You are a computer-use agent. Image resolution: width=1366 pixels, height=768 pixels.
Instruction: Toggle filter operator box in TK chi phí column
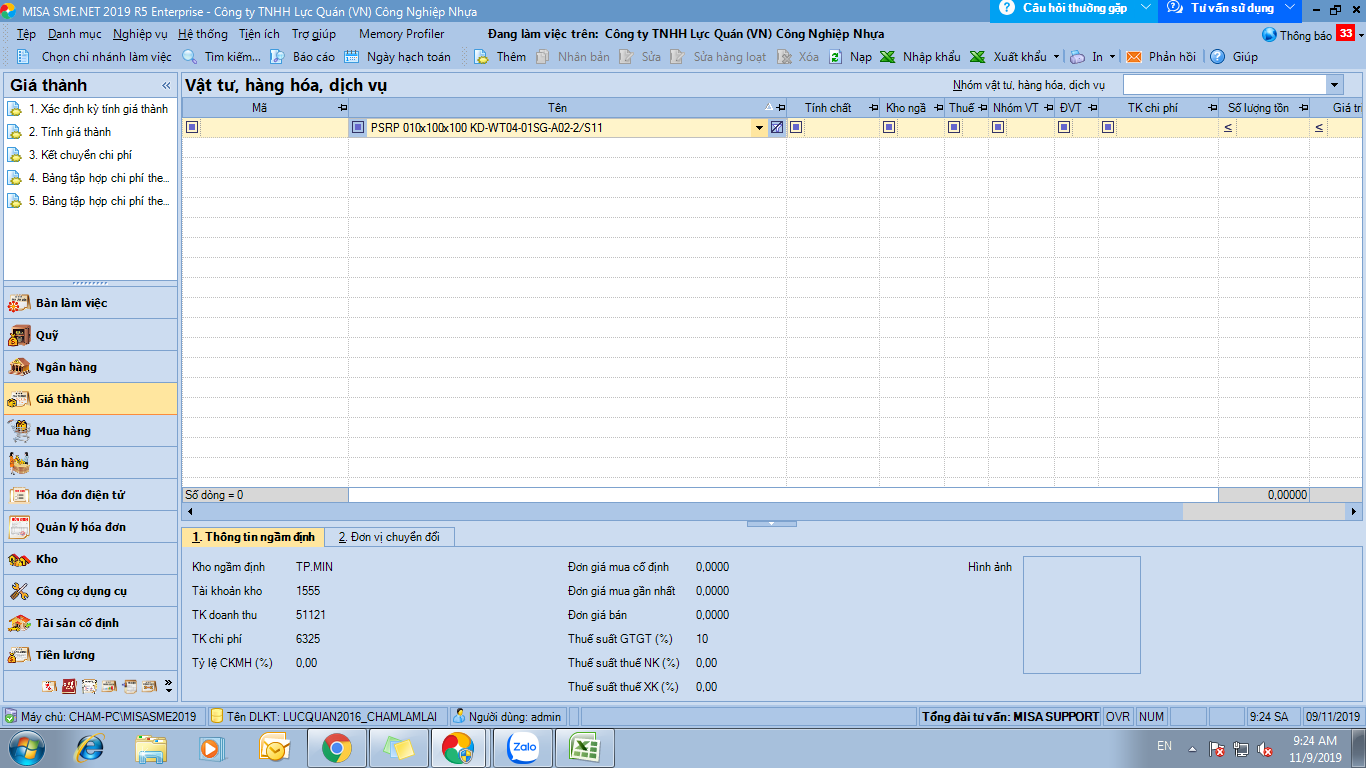tap(1108, 127)
